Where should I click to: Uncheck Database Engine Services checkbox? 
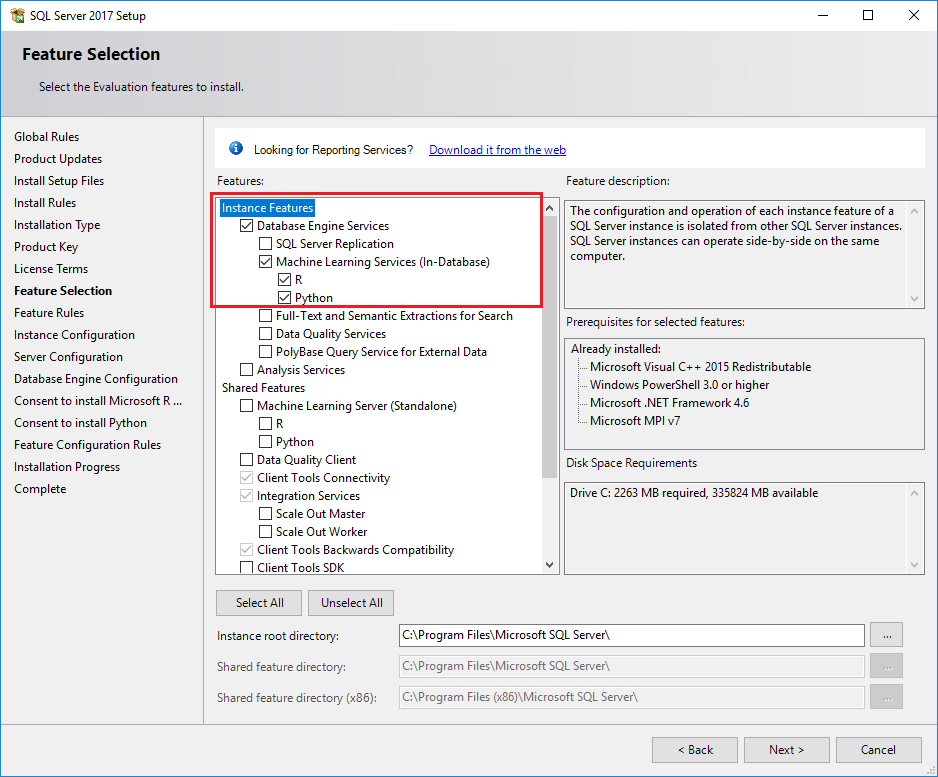pyautogui.click(x=246, y=226)
